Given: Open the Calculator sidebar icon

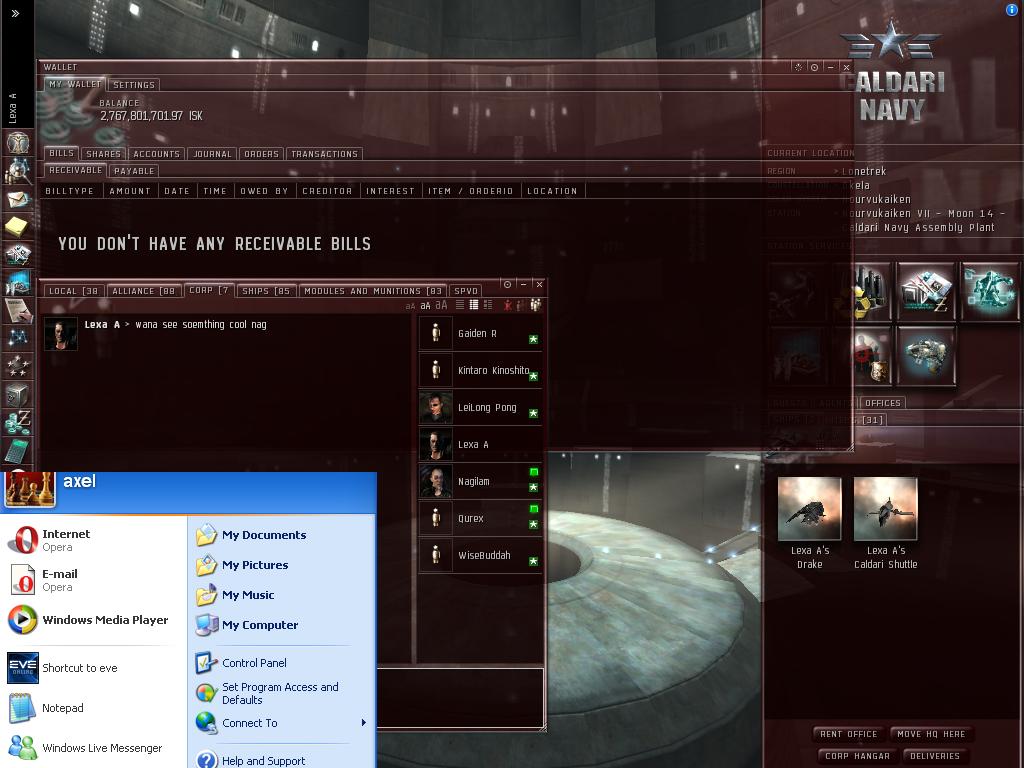Looking at the screenshot, I should pos(18,451).
